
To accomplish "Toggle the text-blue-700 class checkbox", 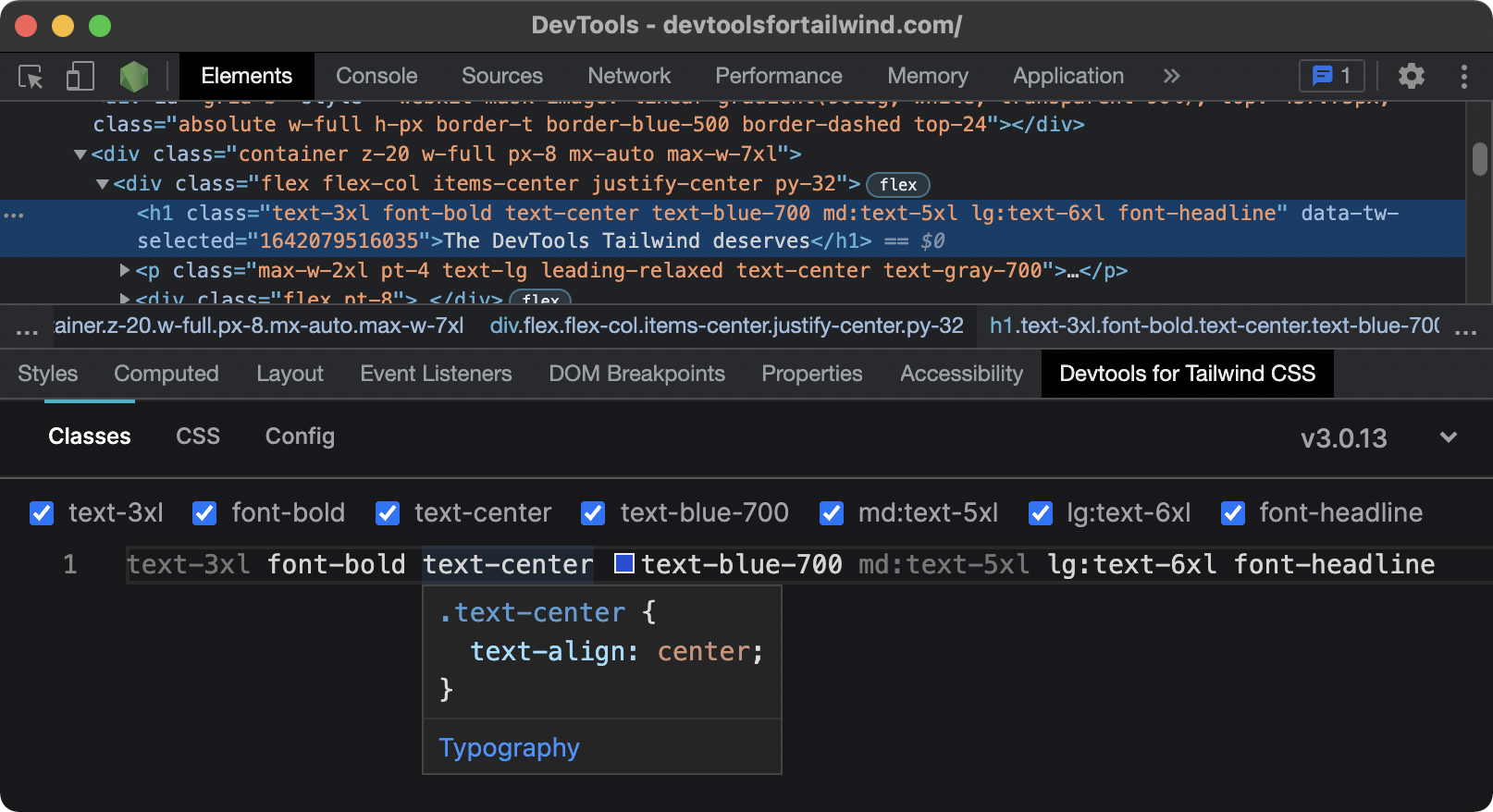I will (593, 513).
